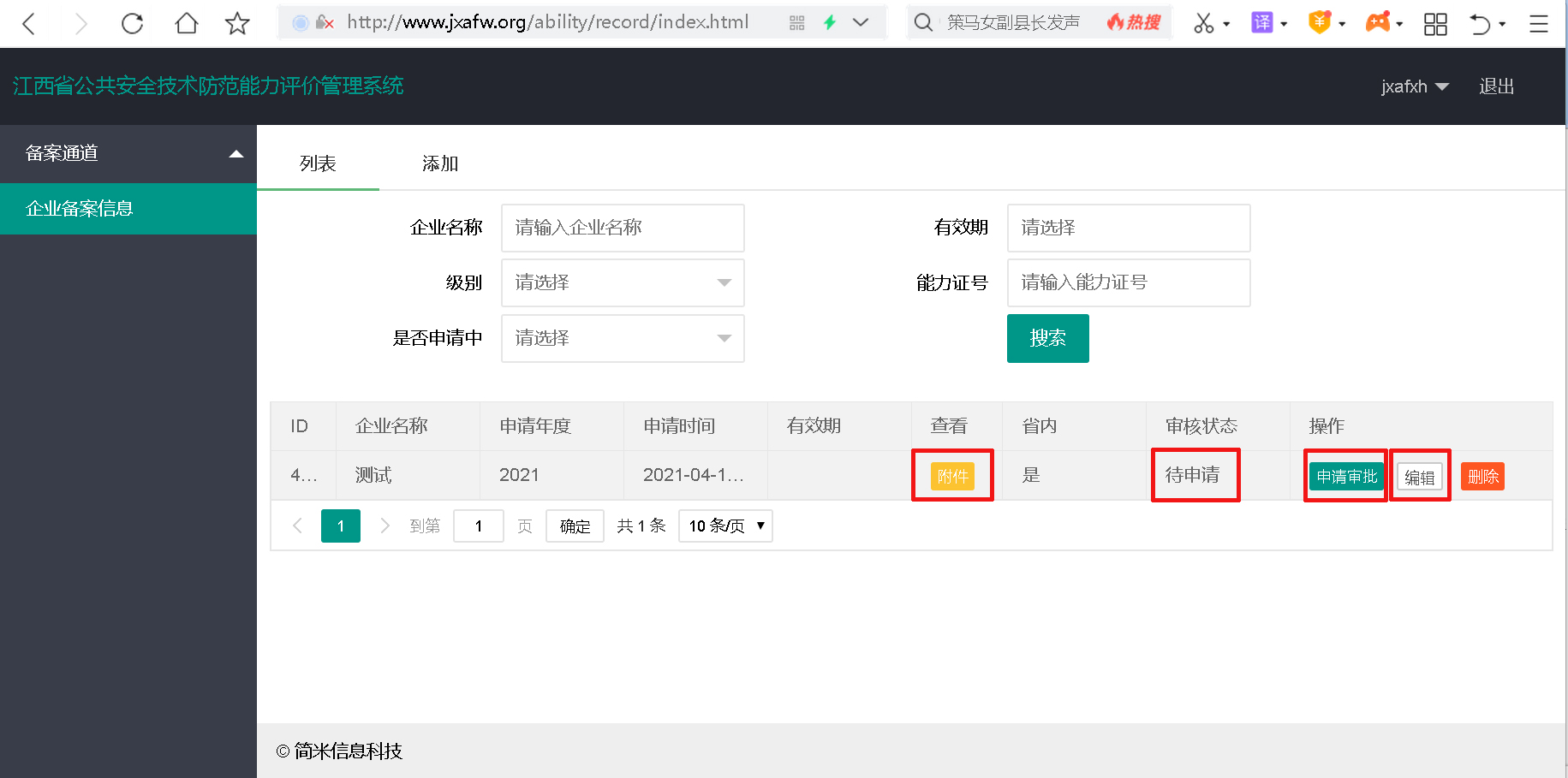Screen dimensions: 1568x778
Task: Click the browser search box text
Action: coord(1013,23)
